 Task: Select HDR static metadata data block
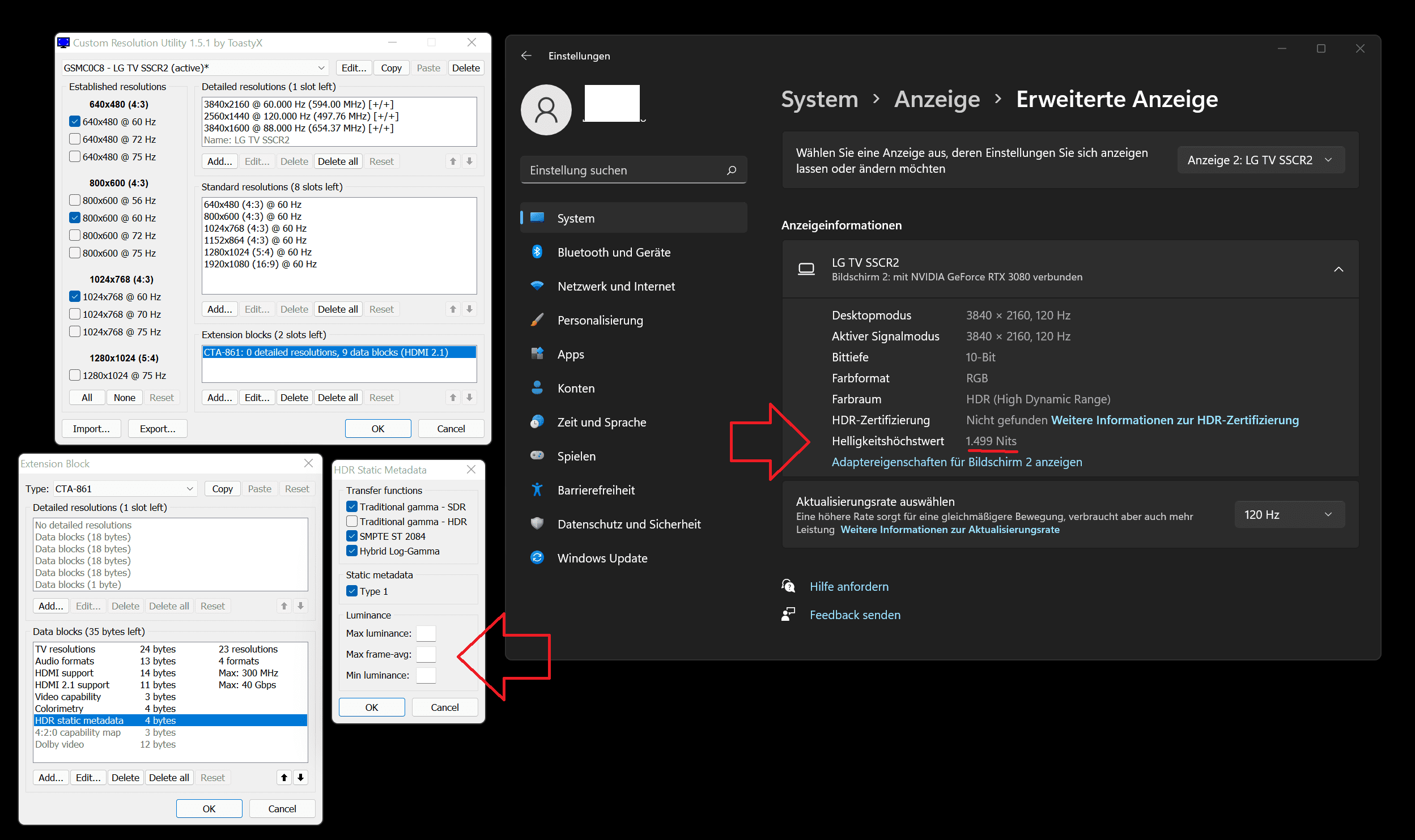[171, 720]
